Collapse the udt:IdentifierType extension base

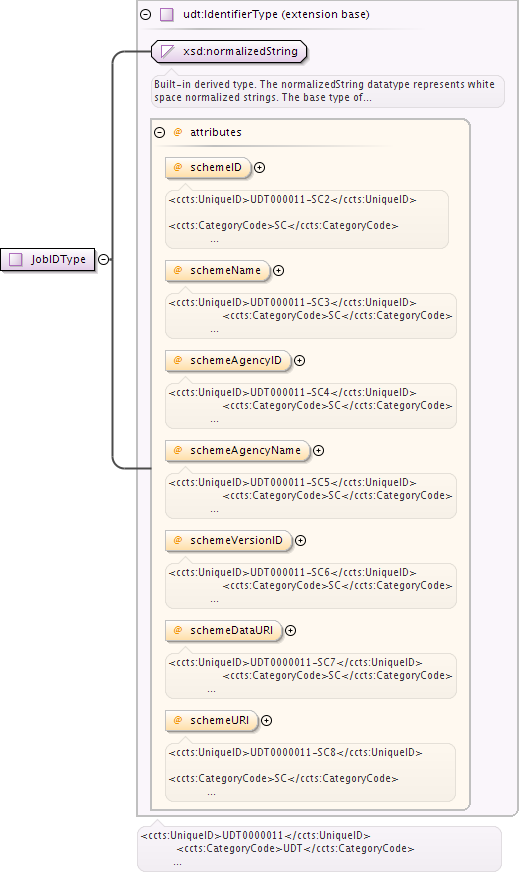pyautogui.click(x=146, y=15)
